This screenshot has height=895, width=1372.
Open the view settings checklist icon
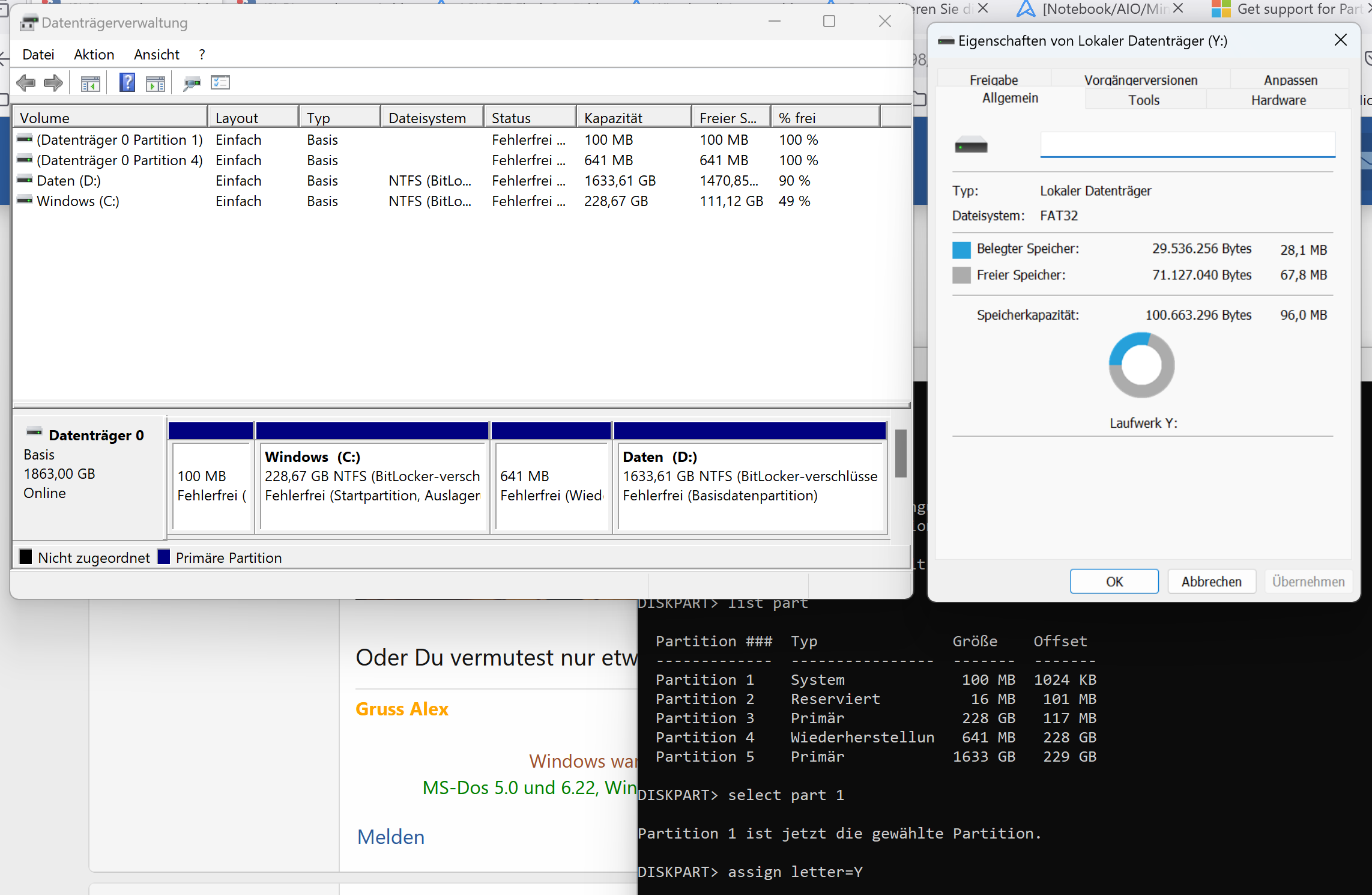point(220,83)
